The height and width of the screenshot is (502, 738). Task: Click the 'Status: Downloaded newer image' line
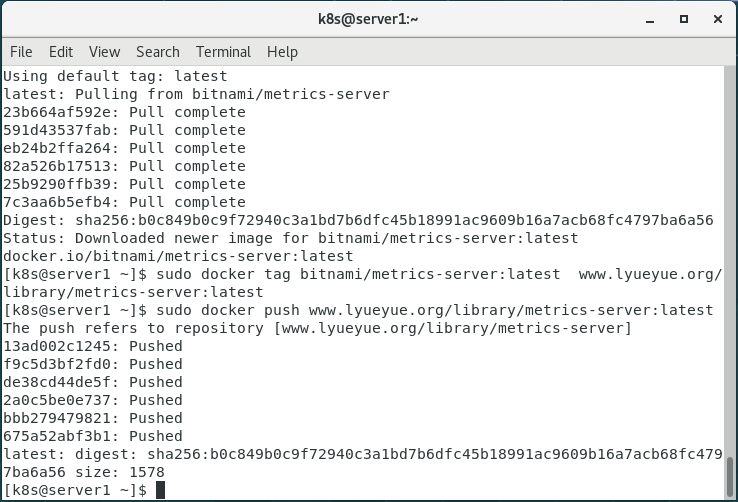[x=290, y=238]
